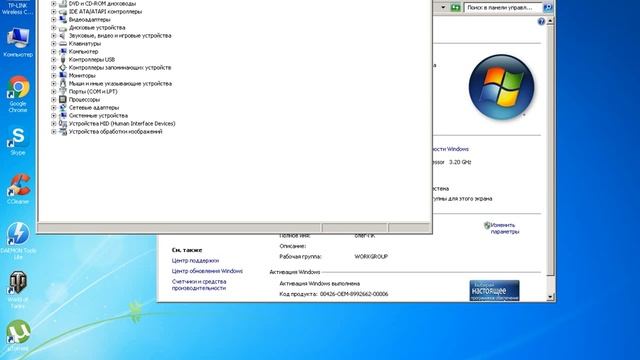The height and width of the screenshot is (360, 640).
Task: Click the search magnifier button in System window
Action: 548,7
